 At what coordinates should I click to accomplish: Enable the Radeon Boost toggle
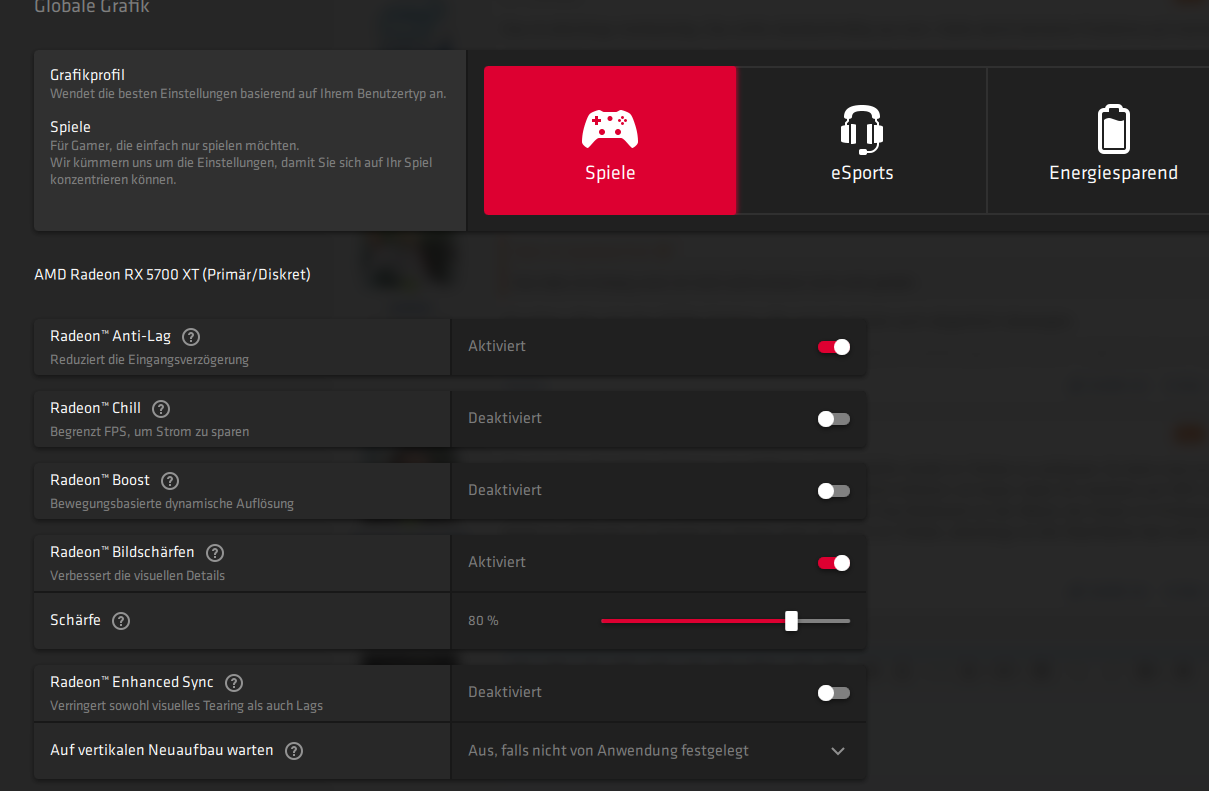click(x=834, y=491)
